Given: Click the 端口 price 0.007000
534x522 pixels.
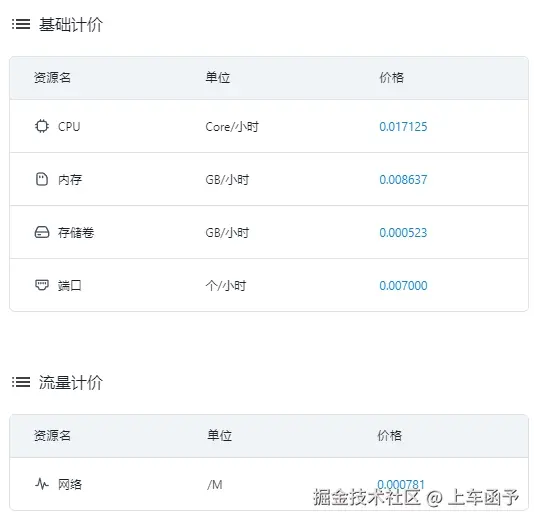Looking at the screenshot, I should point(403,285).
